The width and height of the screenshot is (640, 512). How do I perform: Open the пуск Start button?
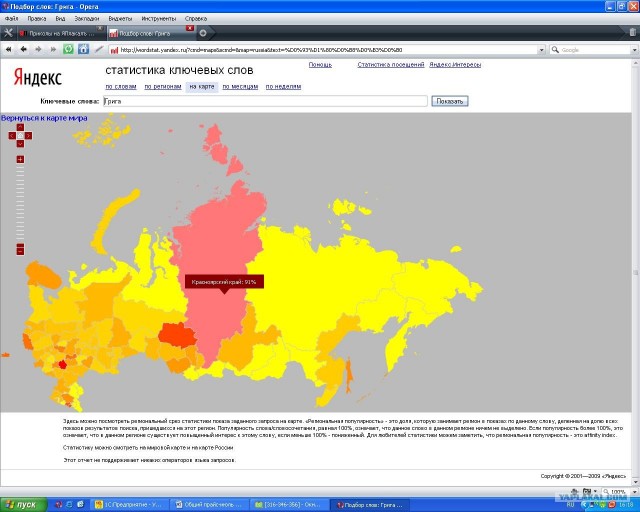(23, 505)
